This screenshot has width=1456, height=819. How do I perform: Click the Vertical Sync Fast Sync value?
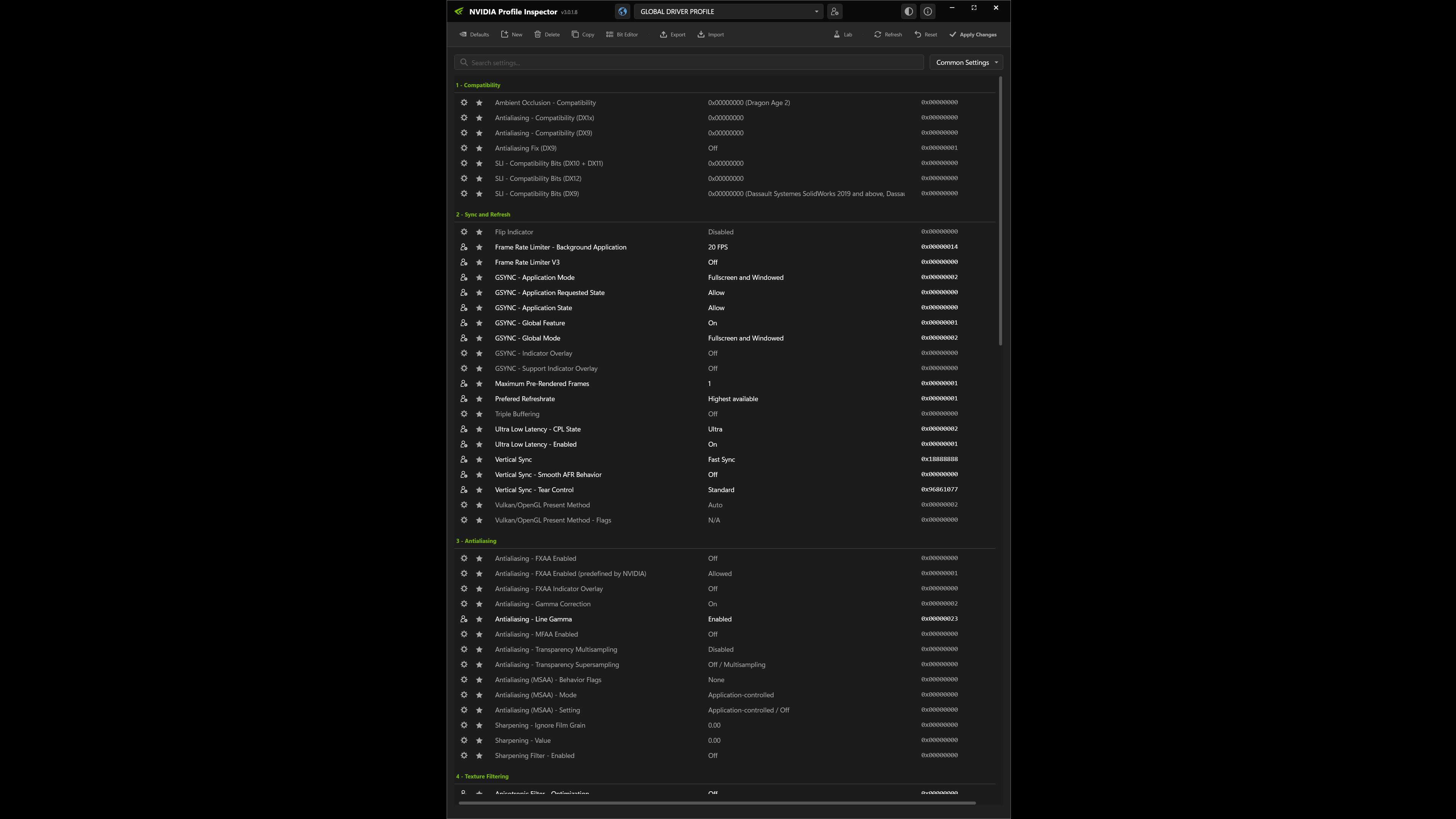721,460
